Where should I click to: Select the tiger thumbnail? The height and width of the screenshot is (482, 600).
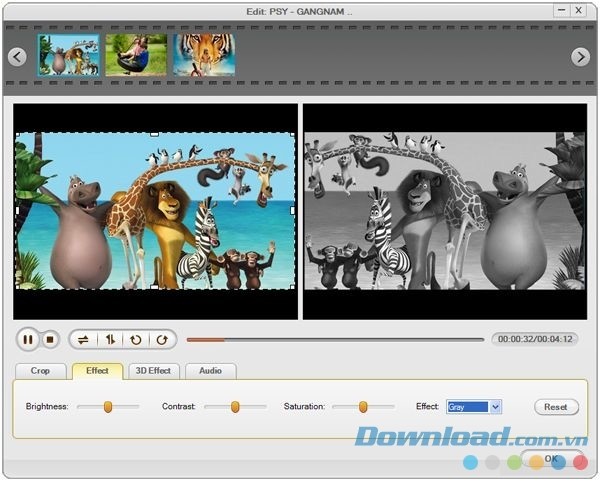tap(204, 55)
